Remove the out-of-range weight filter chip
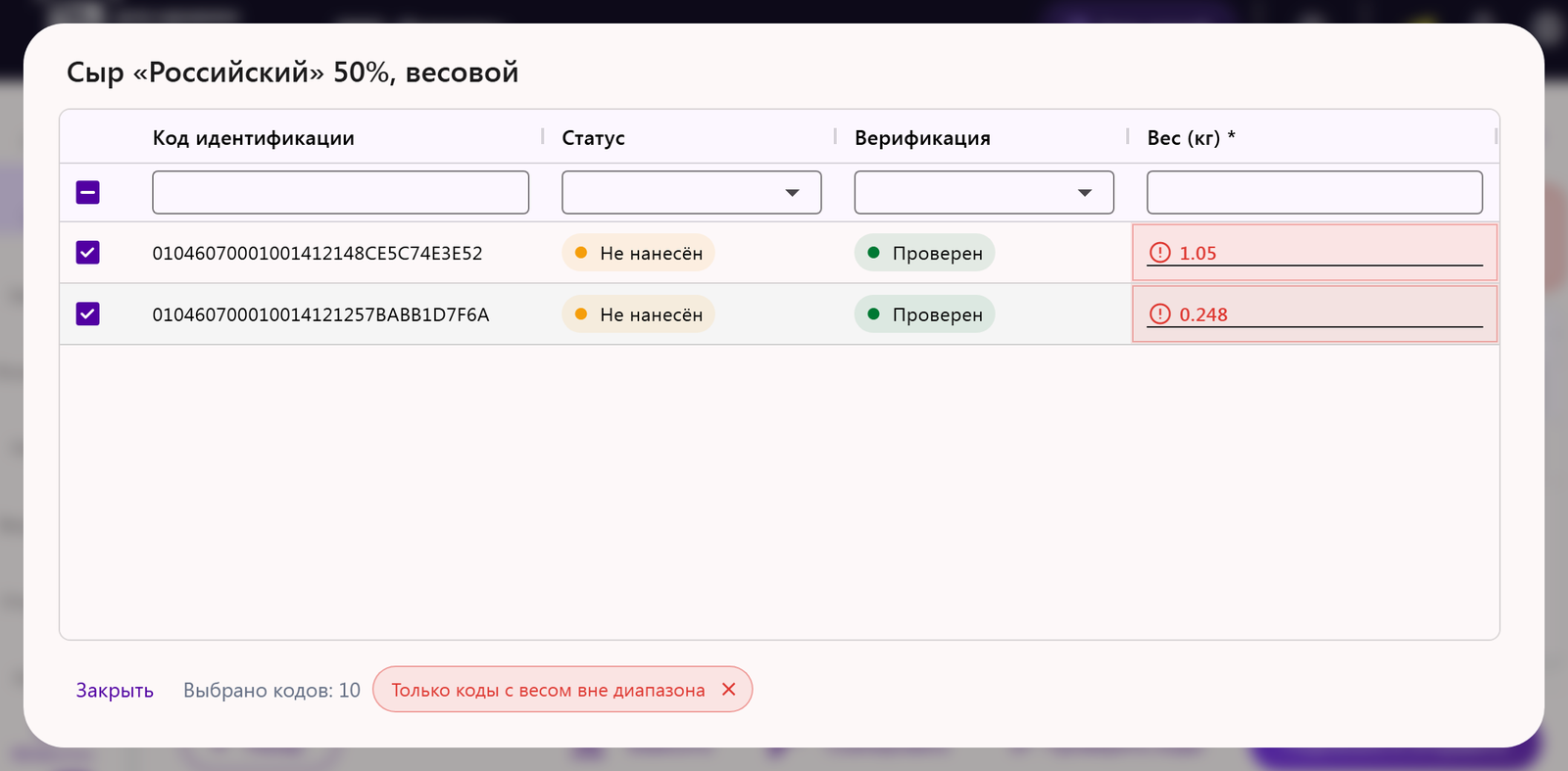Image resolution: width=1568 pixels, height=771 pixels. 728,690
